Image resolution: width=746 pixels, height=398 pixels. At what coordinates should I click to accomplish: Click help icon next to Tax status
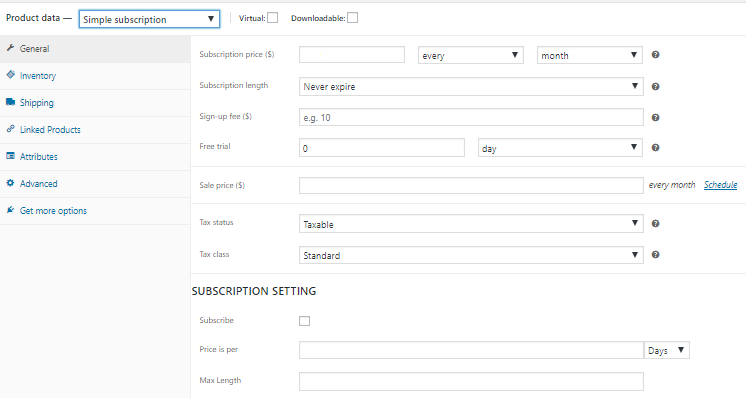pos(655,223)
